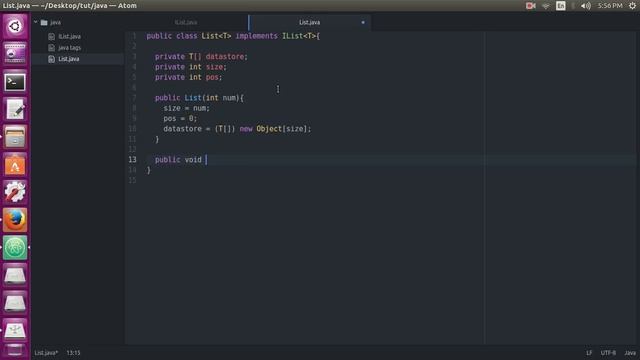This screenshot has height=360, width=640.
Task: Close the modified List.java tab dot
Action: click(x=363, y=22)
